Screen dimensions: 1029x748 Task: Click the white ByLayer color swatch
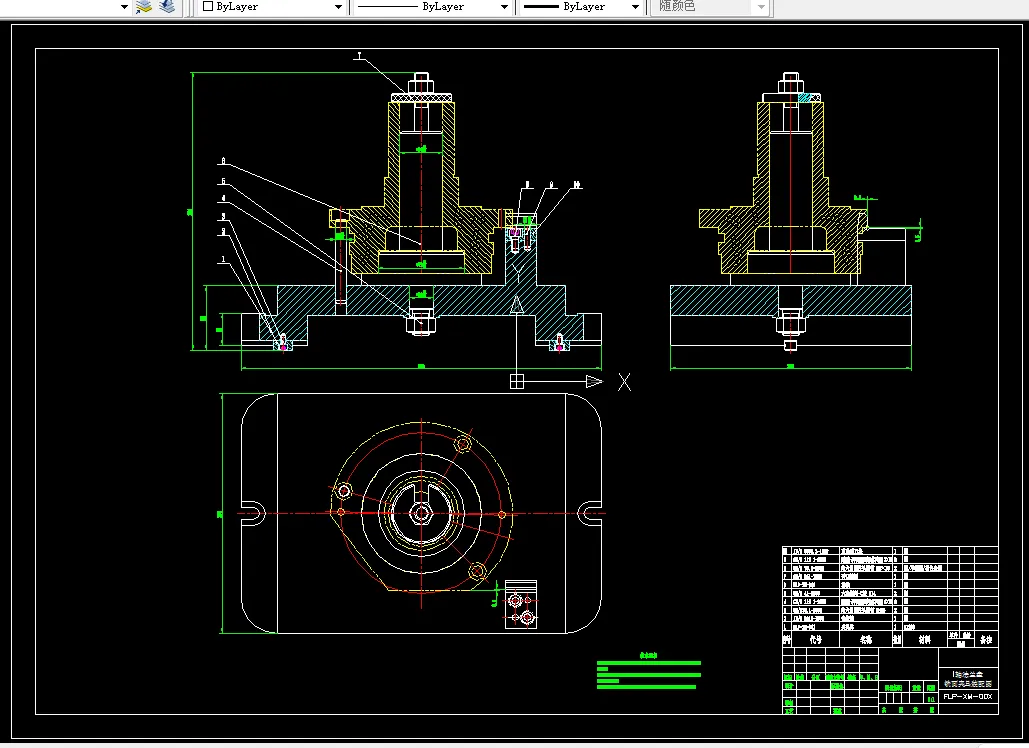click(x=208, y=6)
